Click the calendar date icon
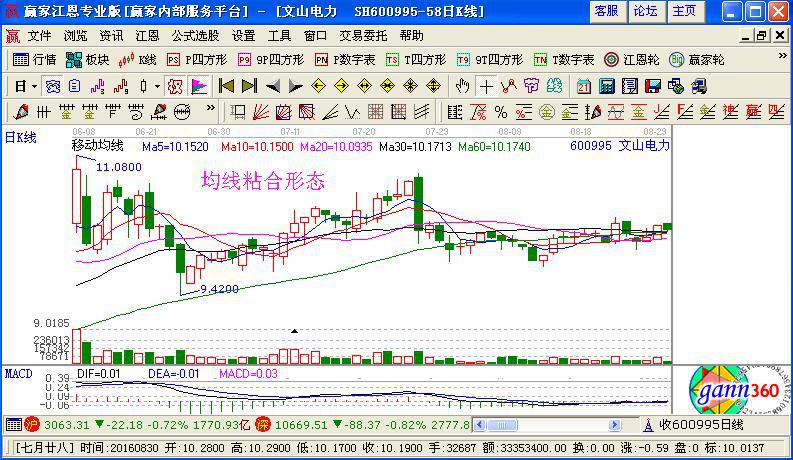 (583, 86)
